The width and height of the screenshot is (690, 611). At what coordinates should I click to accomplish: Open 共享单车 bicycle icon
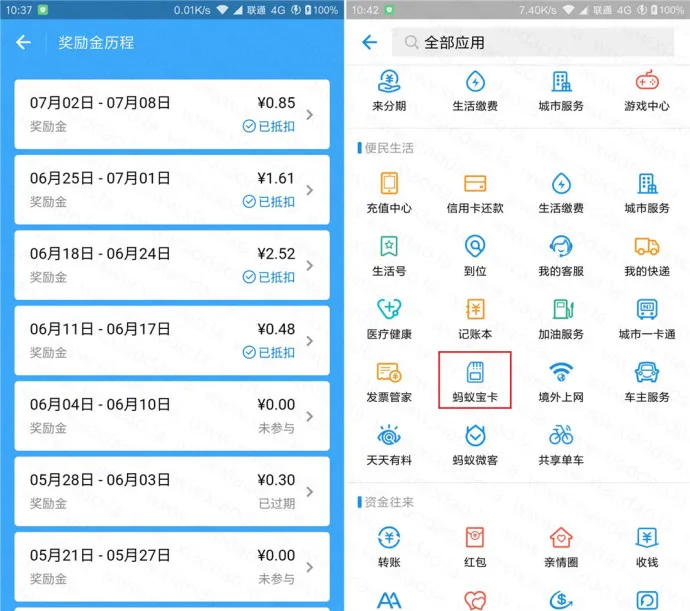(561, 435)
